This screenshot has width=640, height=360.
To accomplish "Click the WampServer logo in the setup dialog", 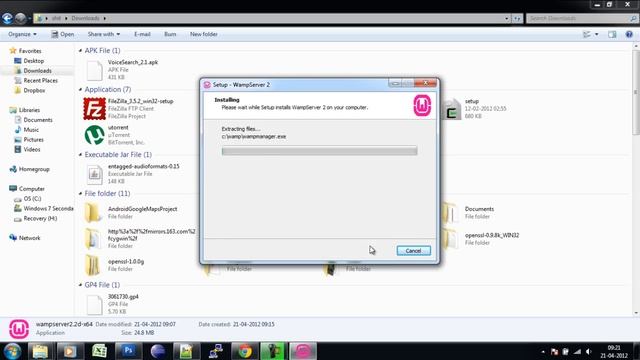I will [422, 105].
